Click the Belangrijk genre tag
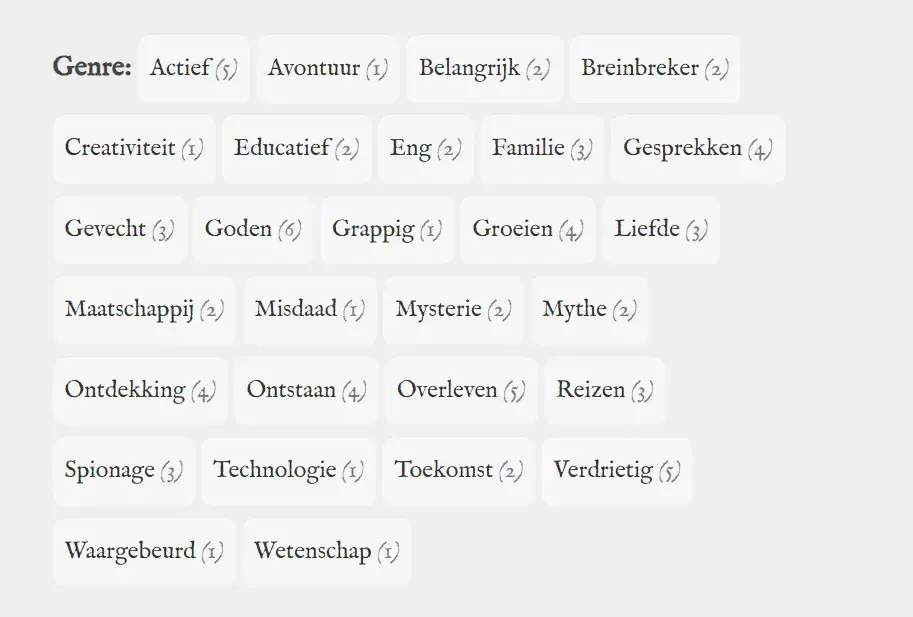 484,69
